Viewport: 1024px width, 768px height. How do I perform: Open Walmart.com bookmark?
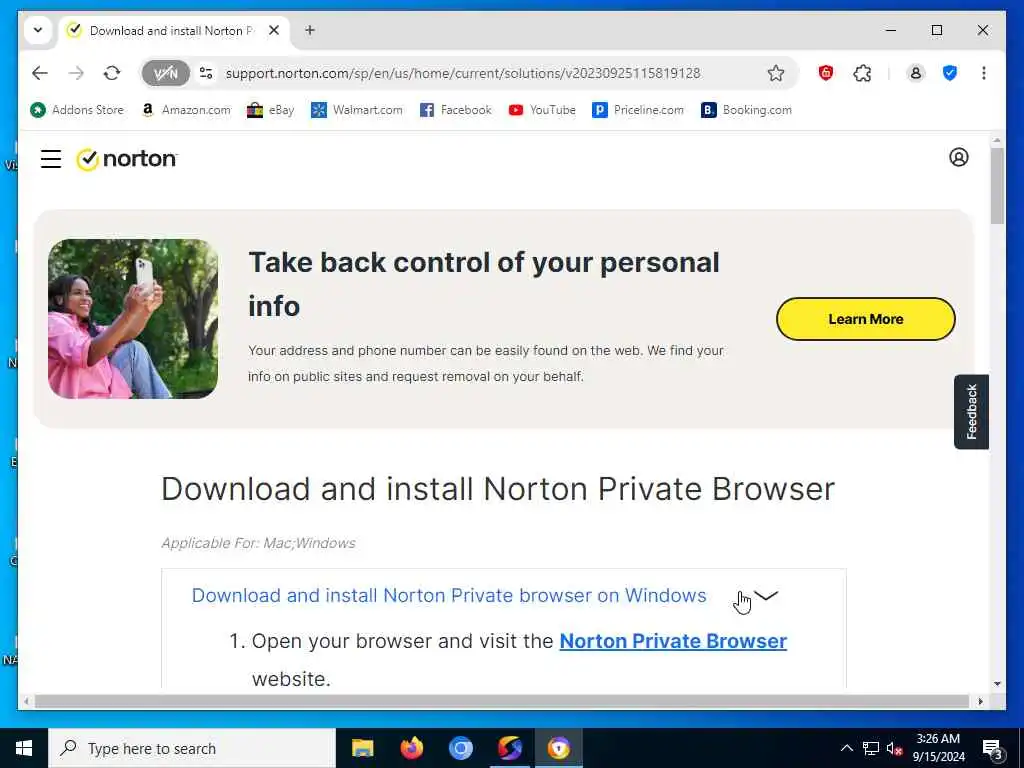click(357, 110)
